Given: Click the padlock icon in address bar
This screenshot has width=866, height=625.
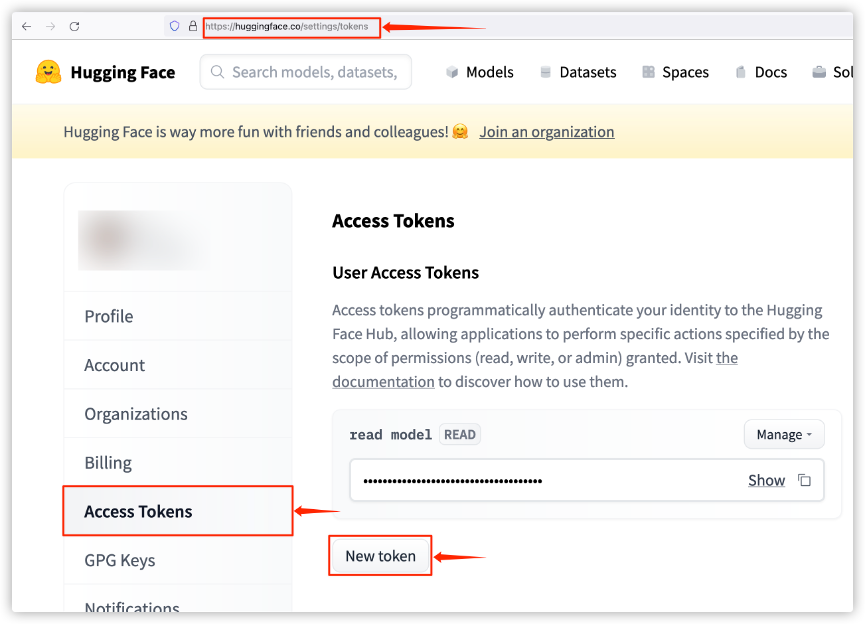Looking at the screenshot, I should click(192, 26).
